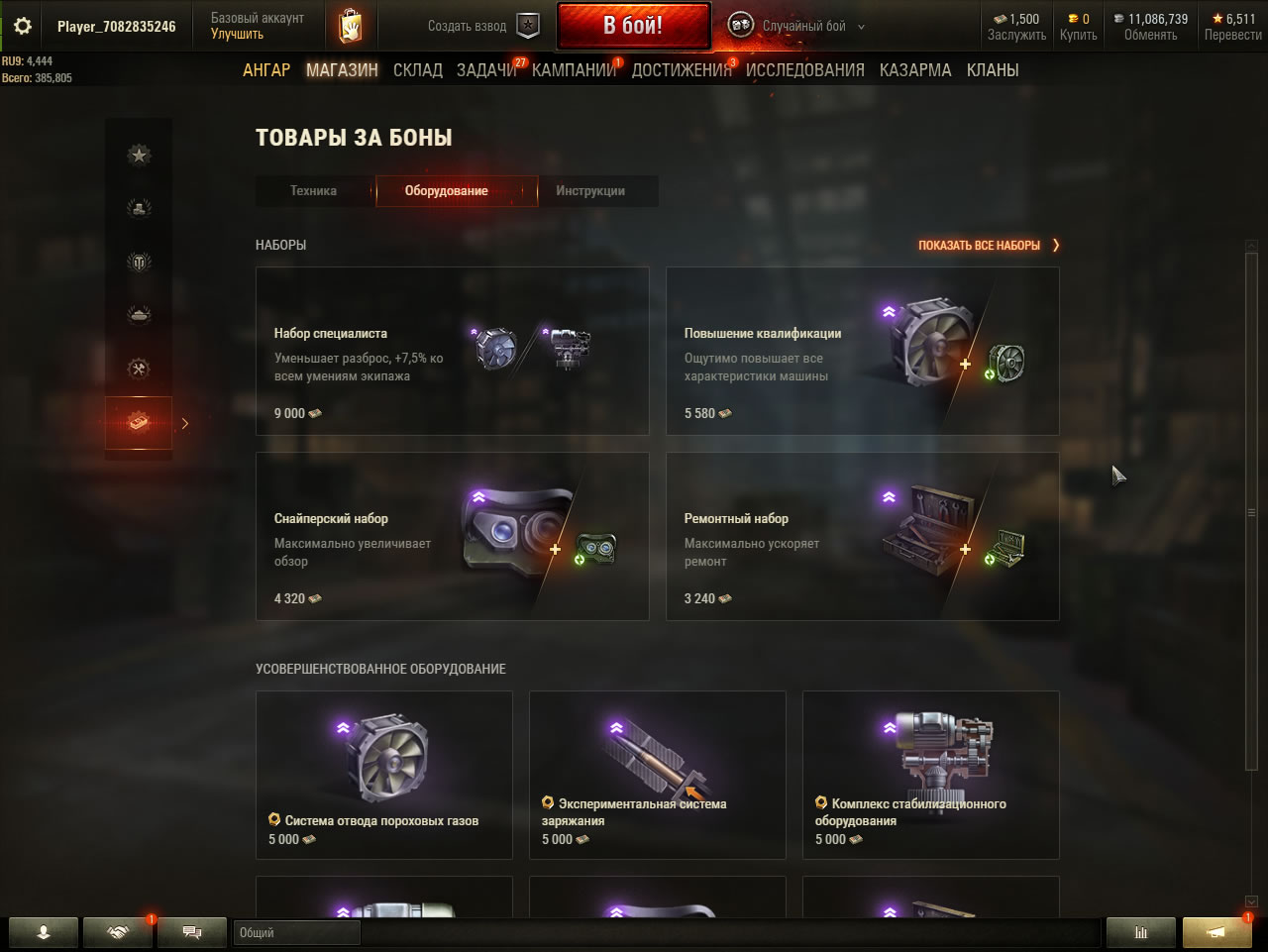This screenshot has height=952, width=1268.
Task: Click the Общий chat input field
Action: [297, 932]
